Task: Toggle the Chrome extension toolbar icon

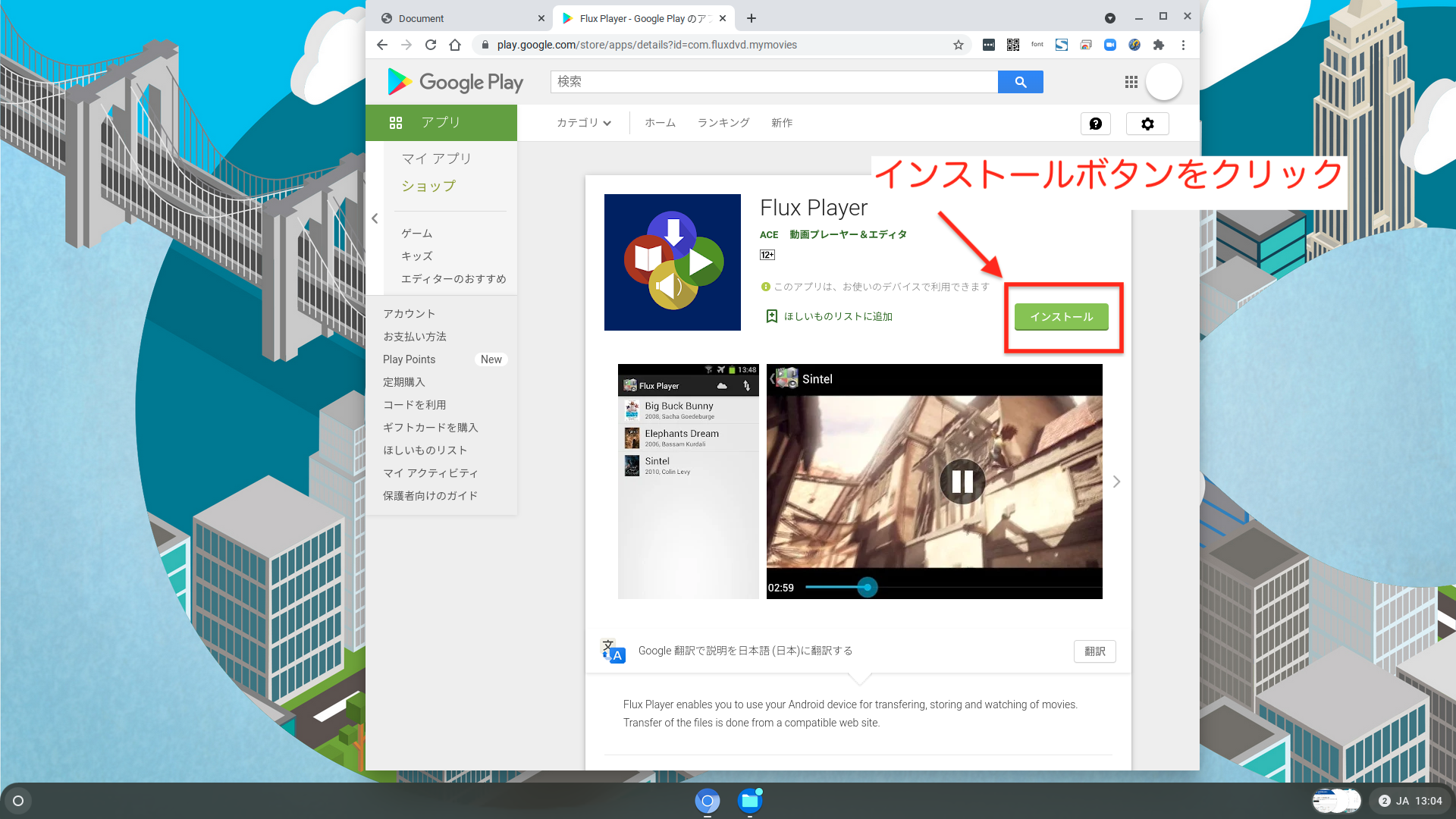Action: point(1159,45)
